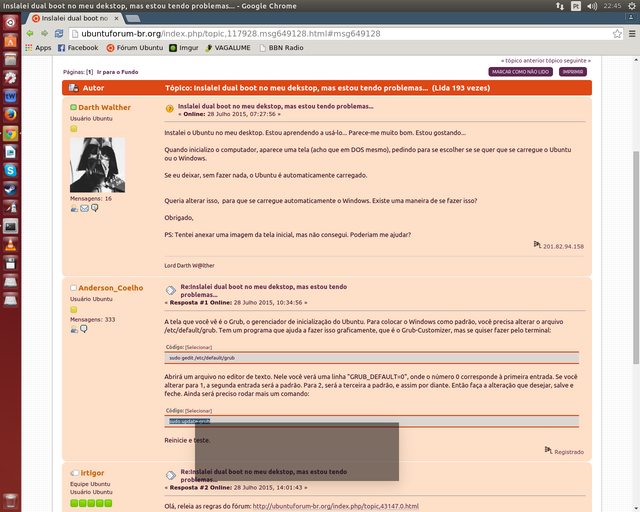The height and width of the screenshot is (512, 640).
Task: Click Darth Walther's avatar image
Action: [x=98, y=165]
